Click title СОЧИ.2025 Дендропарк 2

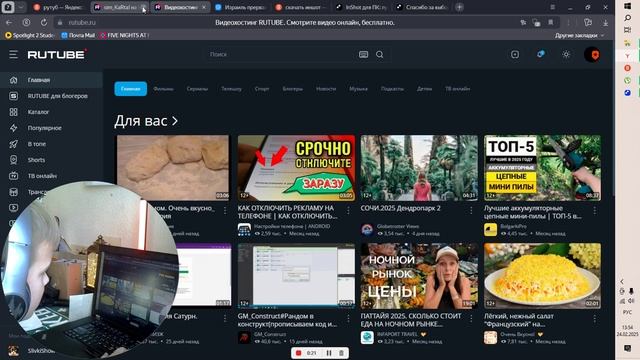400,208
